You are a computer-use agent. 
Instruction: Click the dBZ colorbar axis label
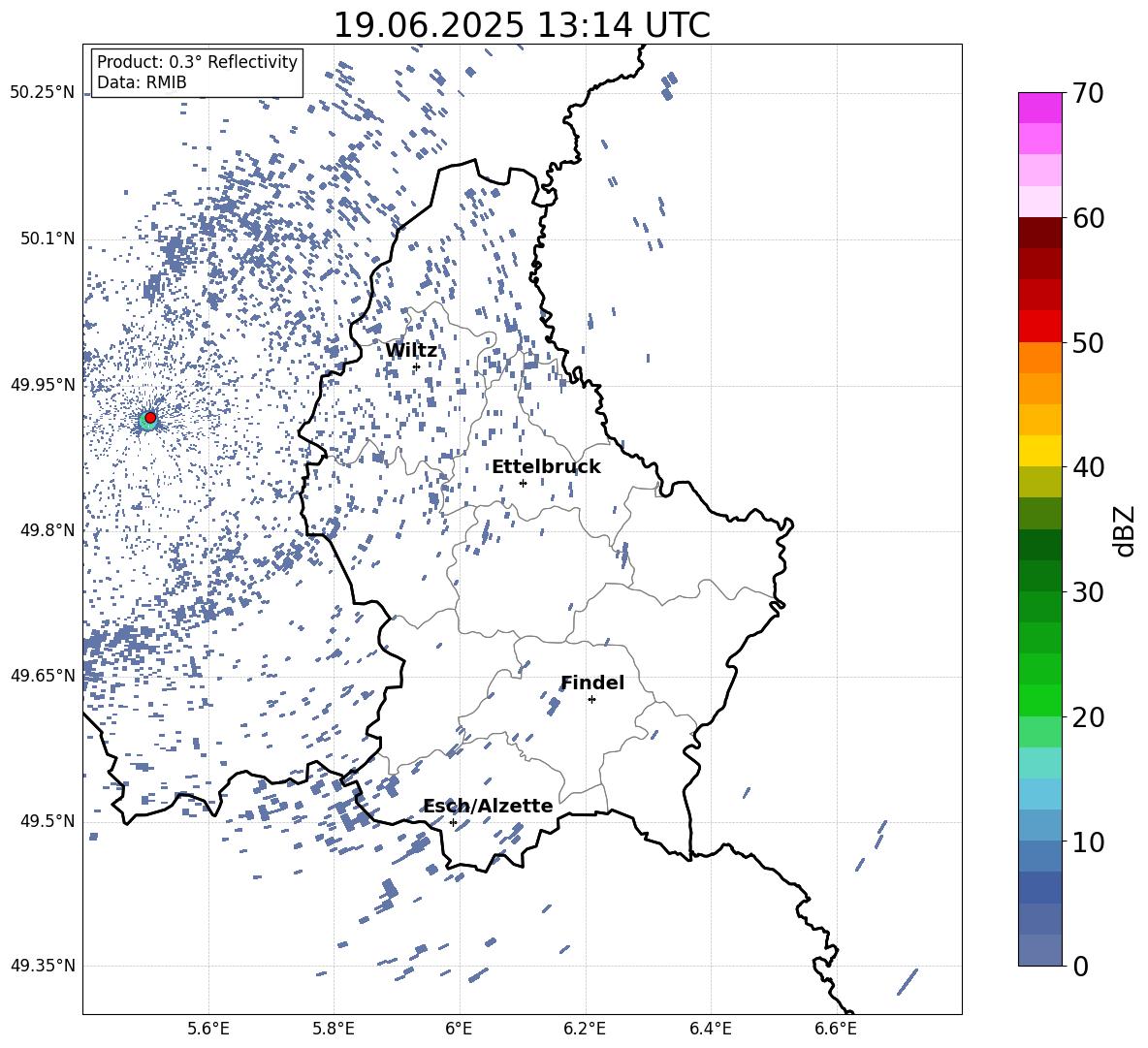click(1124, 530)
